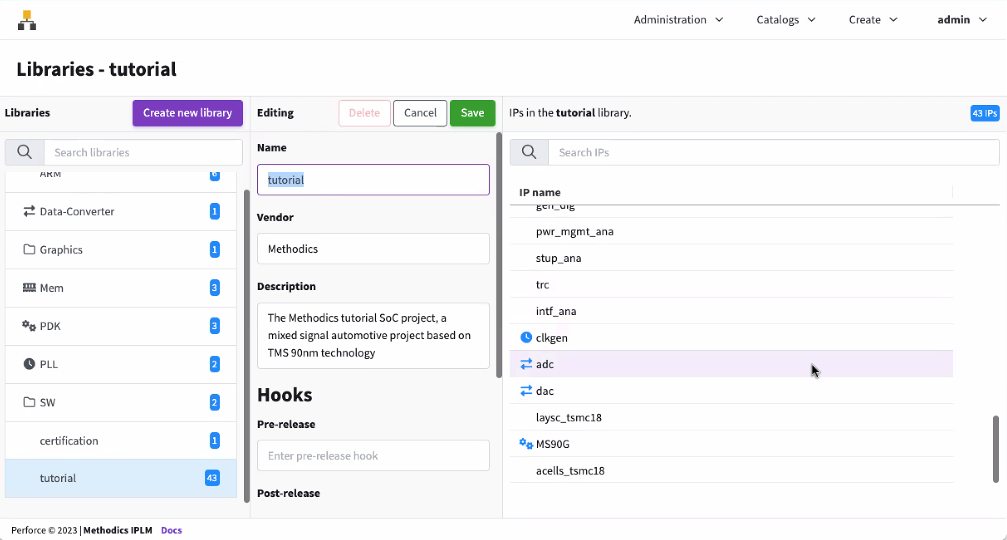Click the PLL clock icon
Image resolution: width=1007 pixels, height=540 pixels.
29,364
